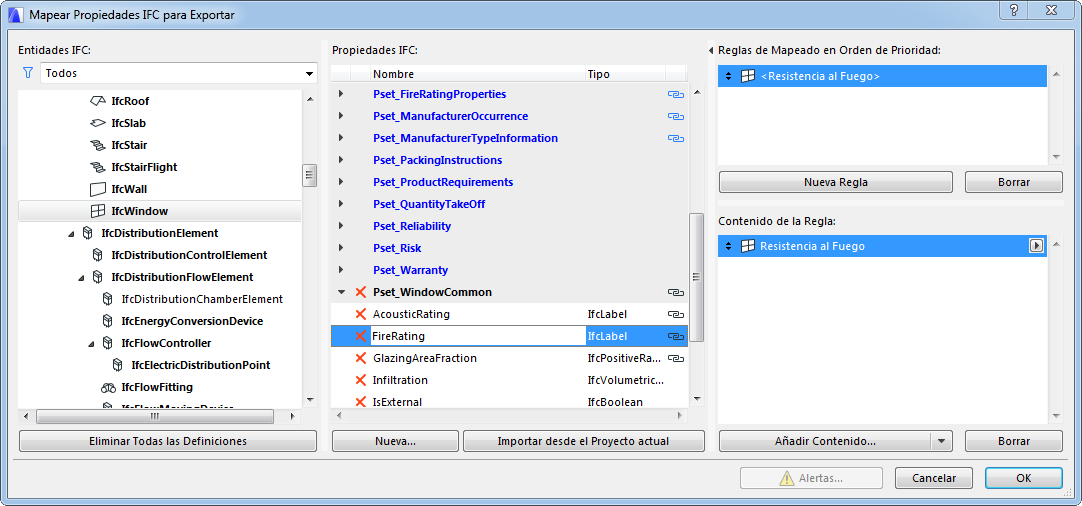Select IfcDistributionFlowElement in the tree

coord(182,277)
